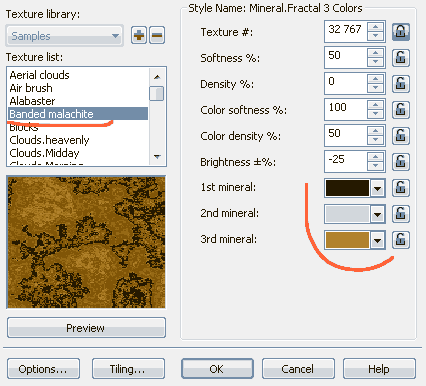This screenshot has height=386, width=426.
Task: Click the texture list scroll up arrow
Action: pyautogui.click(x=157, y=77)
